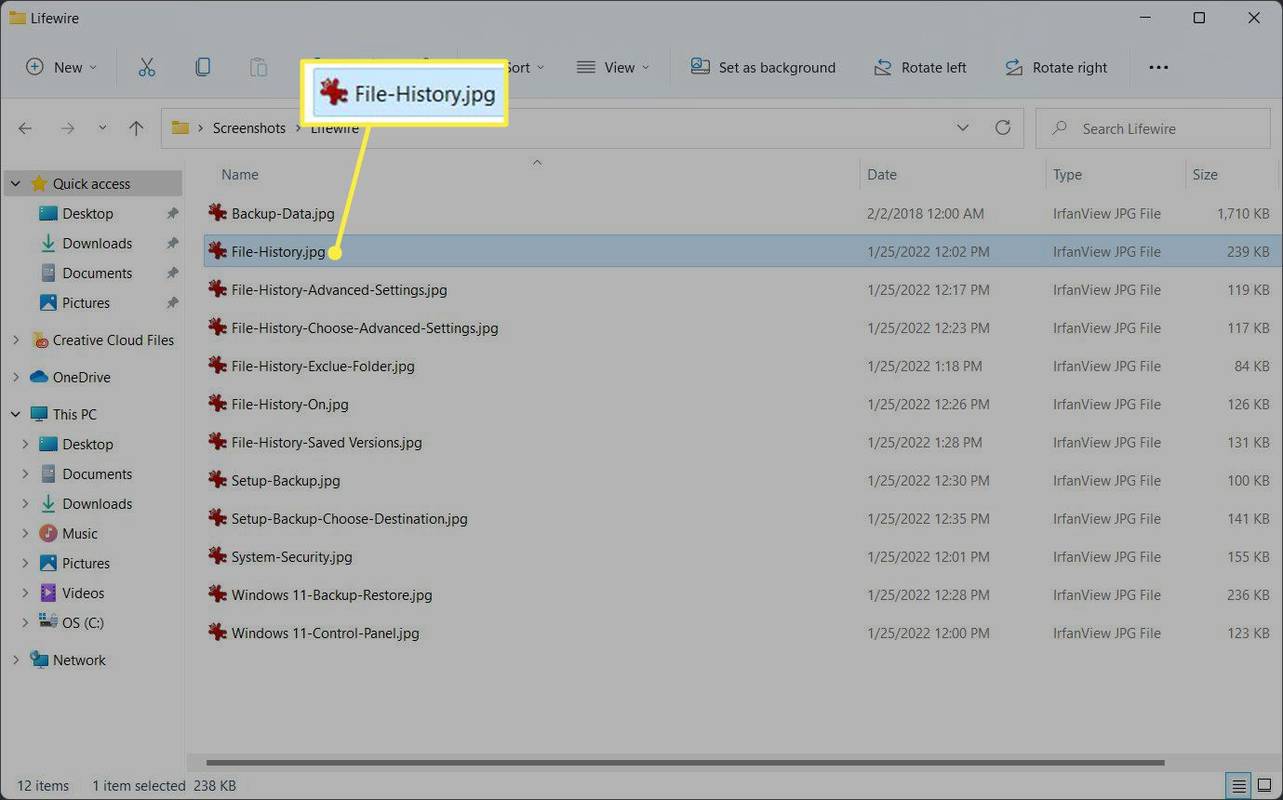Sort files by the Size column
The height and width of the screenshot is (800, 1283).
point(1205,174)
